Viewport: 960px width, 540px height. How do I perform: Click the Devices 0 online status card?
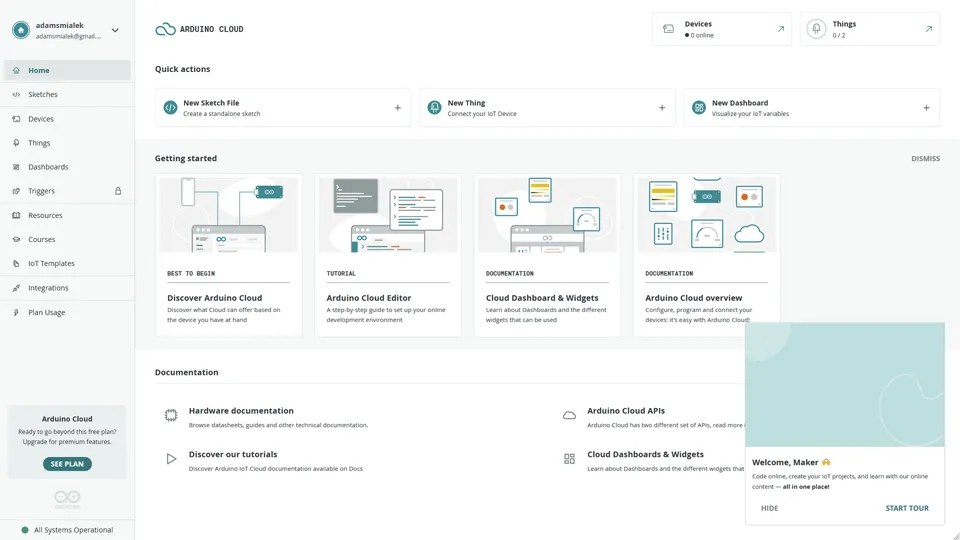(x=722, y=29)
